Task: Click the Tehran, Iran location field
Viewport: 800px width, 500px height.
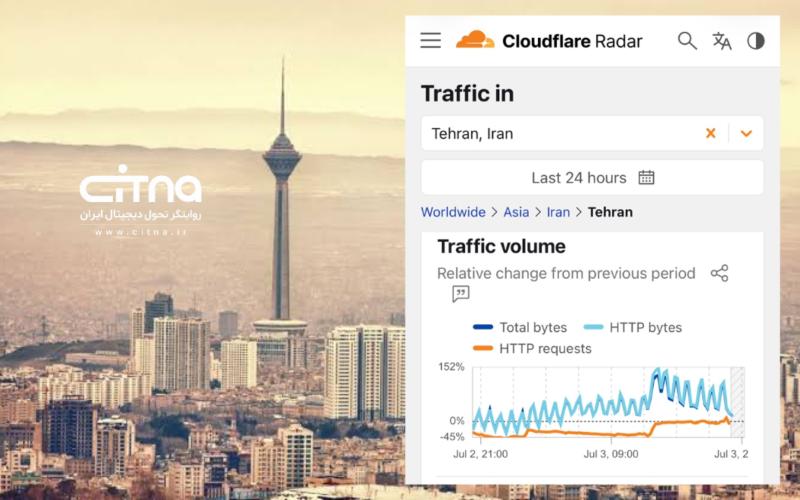Action: [x=592, y=133]
